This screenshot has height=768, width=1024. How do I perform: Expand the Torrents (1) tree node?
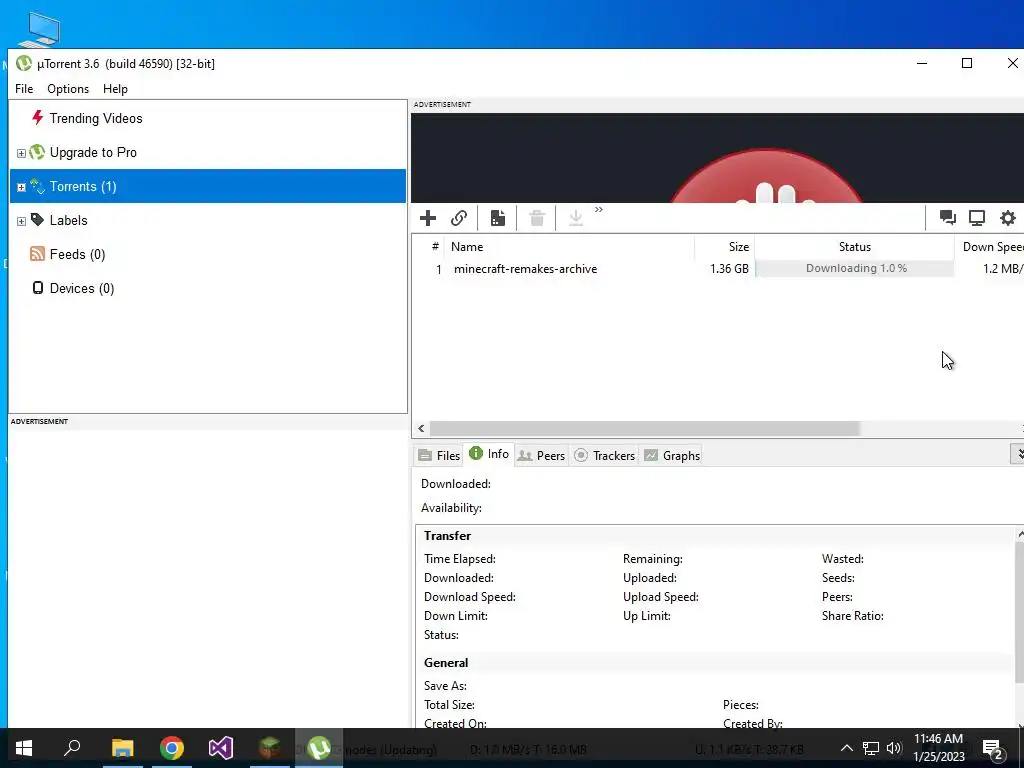coord(21,187)
